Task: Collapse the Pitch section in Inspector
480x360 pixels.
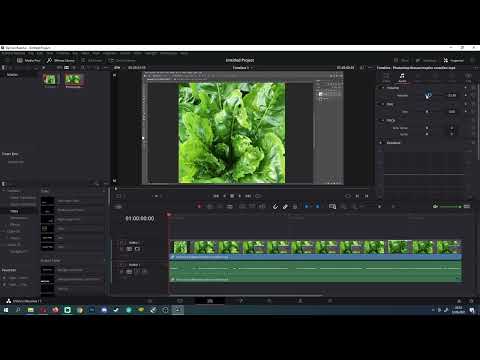Action: (x=383, y=120)
